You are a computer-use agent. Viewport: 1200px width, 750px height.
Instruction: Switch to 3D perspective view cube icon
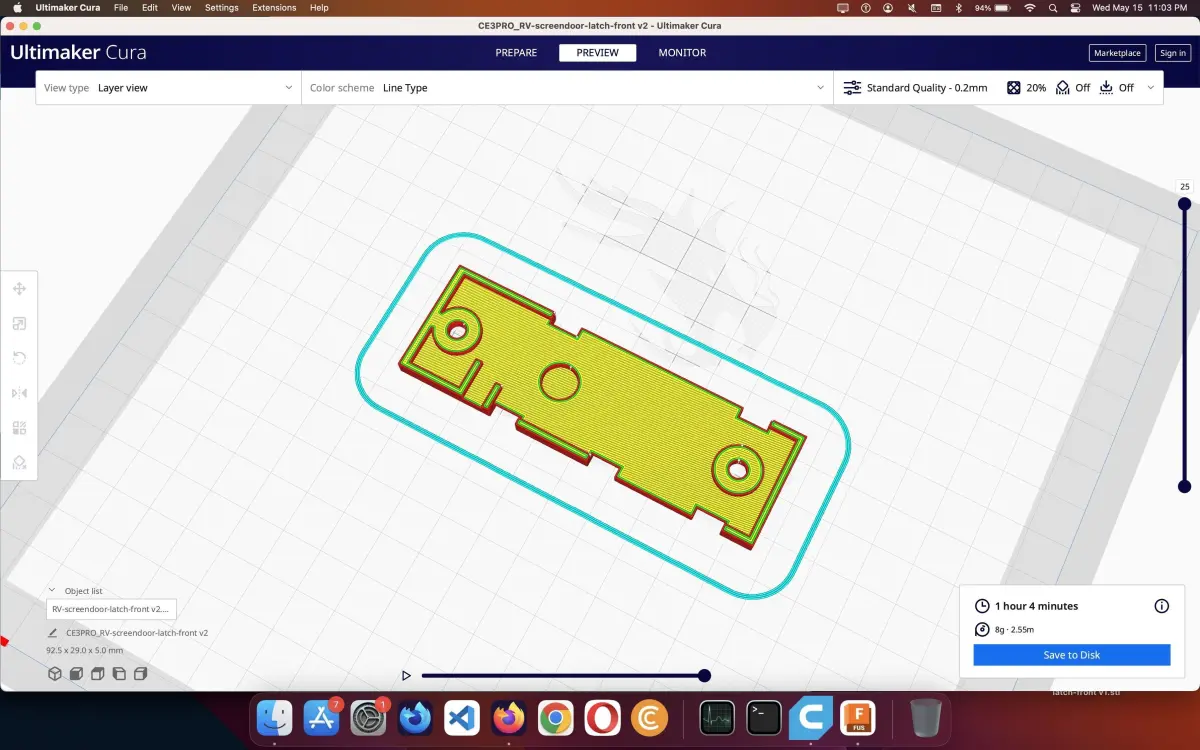pos(55,674)
